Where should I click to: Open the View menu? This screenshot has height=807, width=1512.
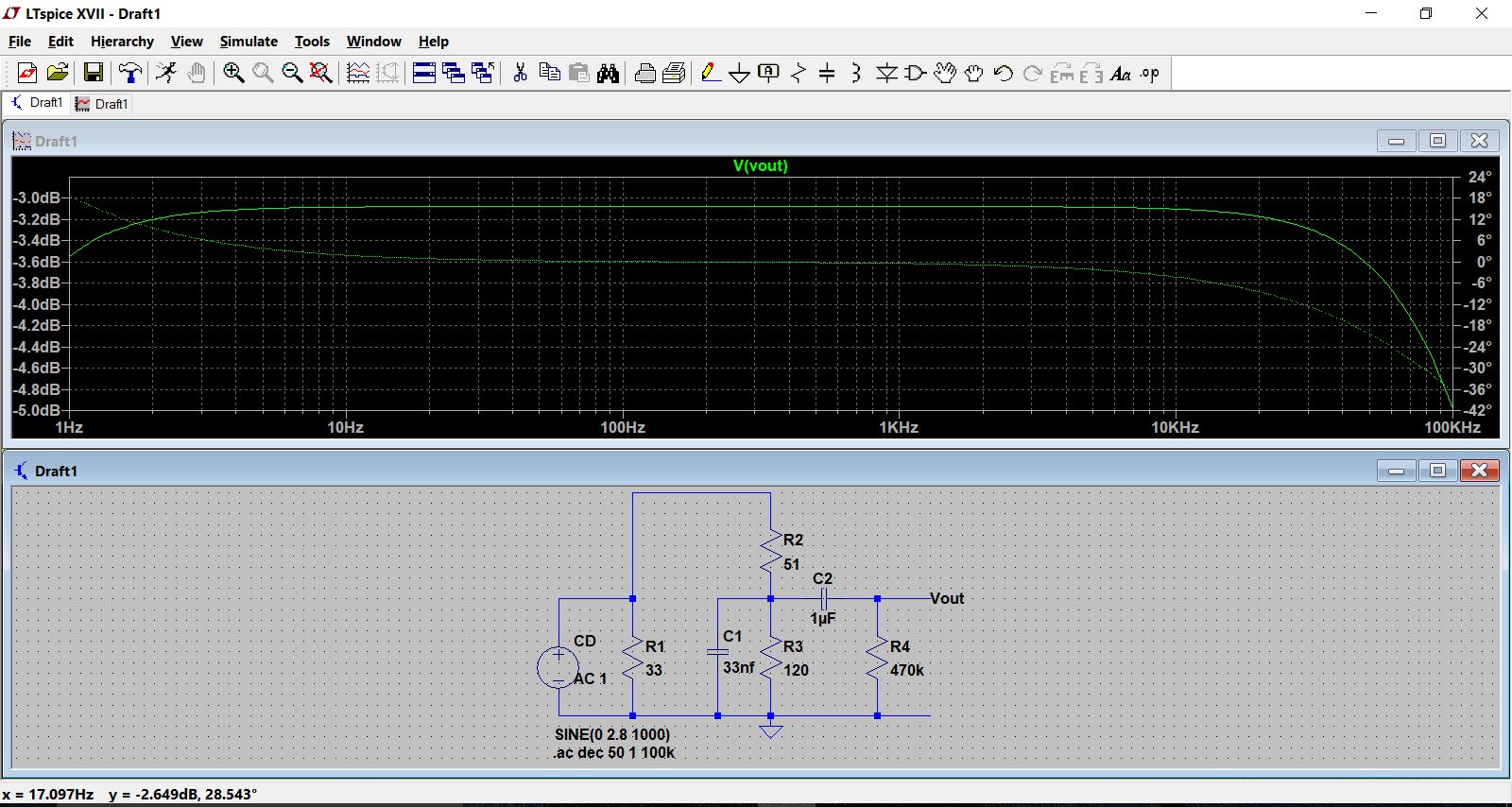[186, 42]
